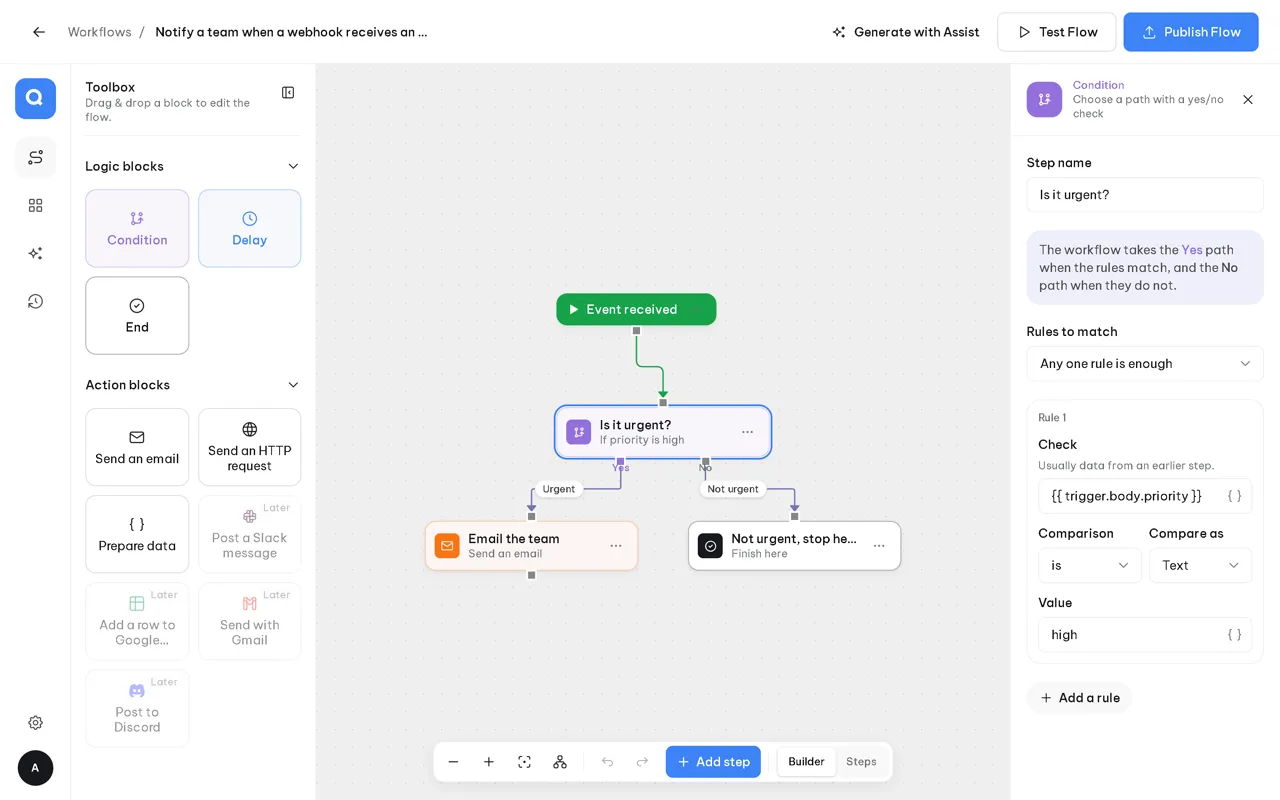Open the Rules to match dropdown
The width and height of the screenshot is (1280, 800).
click(x=1145, y=364)
